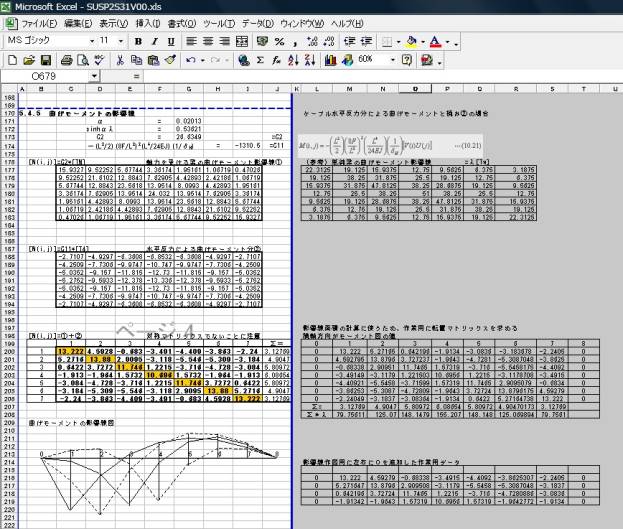Click the Name Box showing O679
The image size is (623, 529).
pyautogui.click(x=46, y=76)
